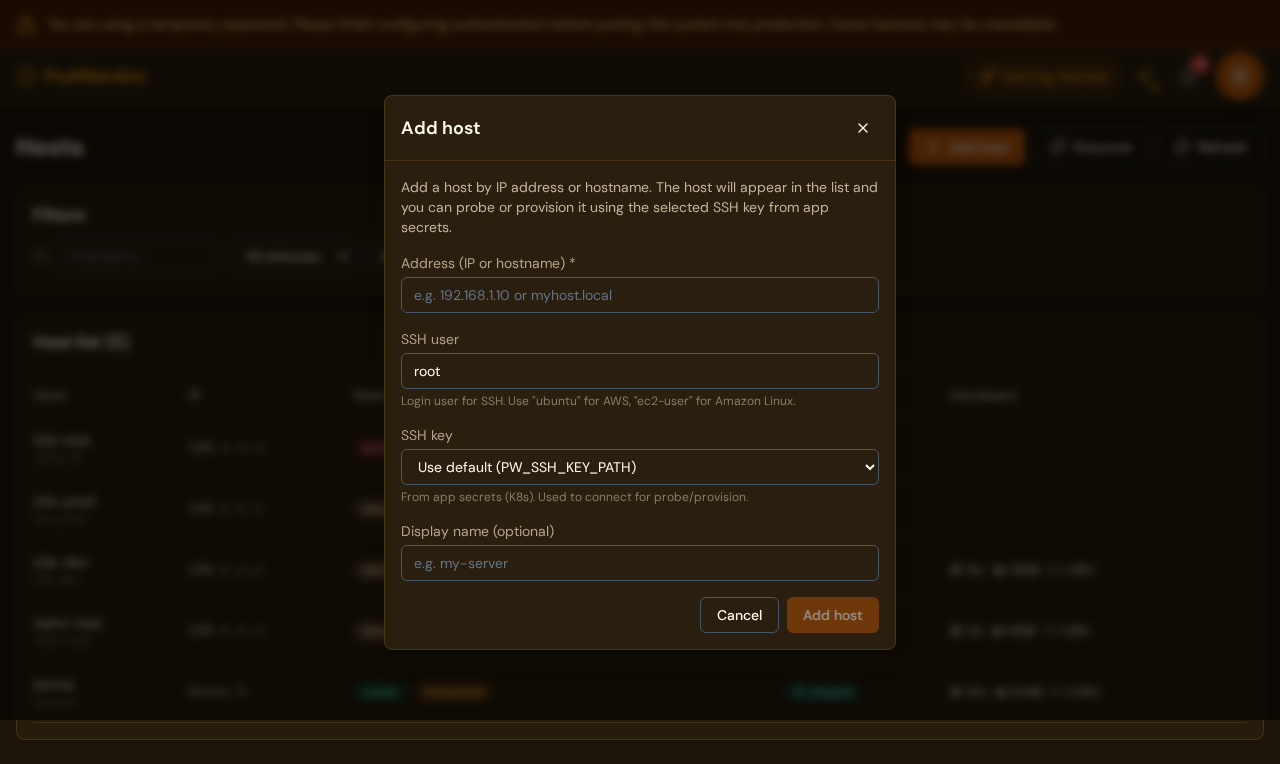Click the search magnifier in Filters
The image size is (1280, 764).
pyautogui.click(x=41, y=256)
